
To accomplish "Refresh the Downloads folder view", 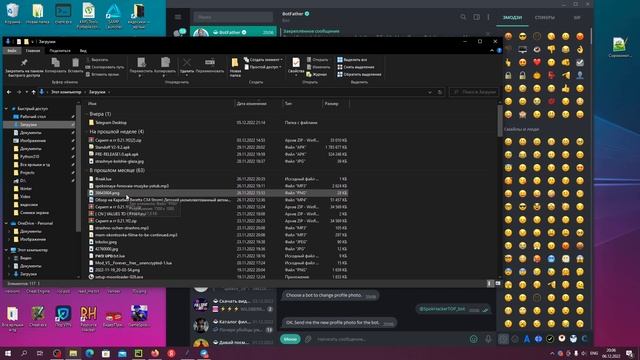I will (440, 92).
